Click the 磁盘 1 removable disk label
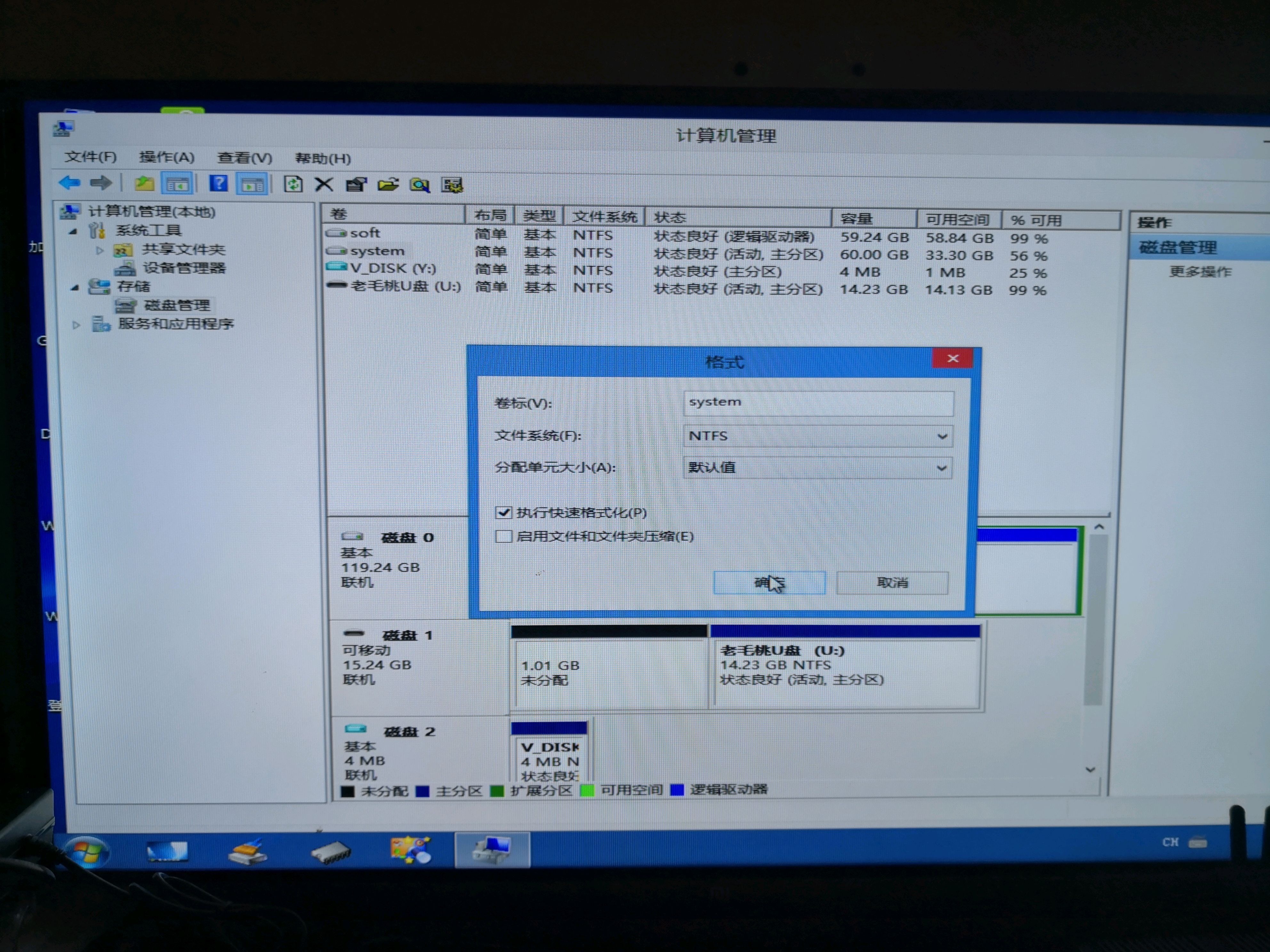Viewport: 1270px width, 952px height. pos(408,635)
